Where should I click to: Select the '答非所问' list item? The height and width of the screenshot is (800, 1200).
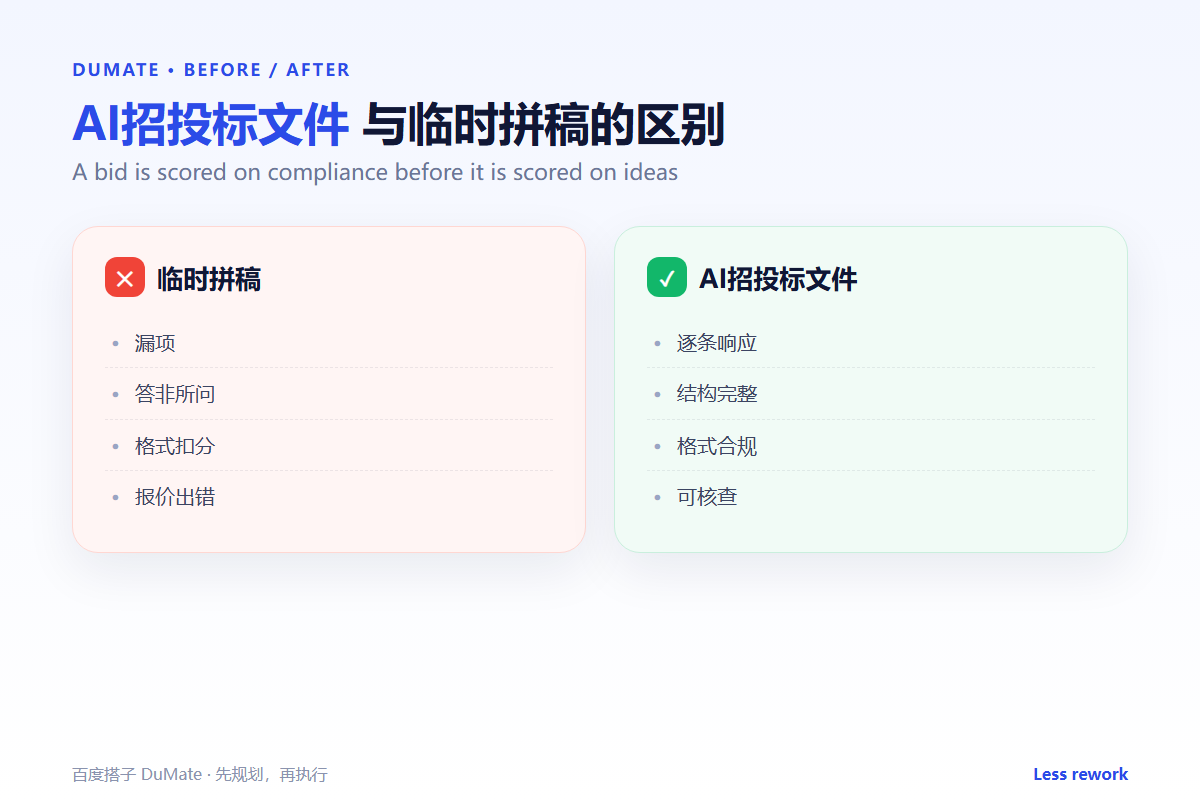pos(329,394)
